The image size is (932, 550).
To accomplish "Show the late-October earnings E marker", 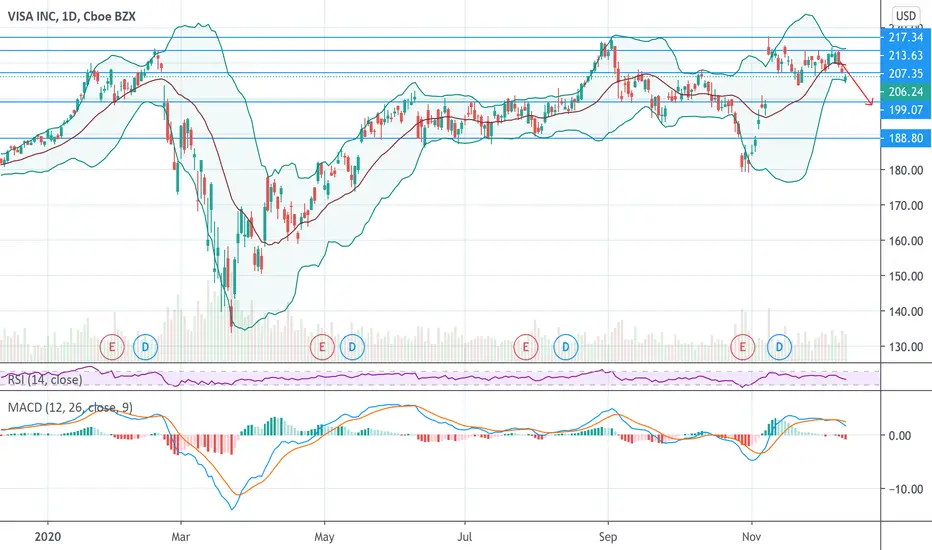I will 742,346.
